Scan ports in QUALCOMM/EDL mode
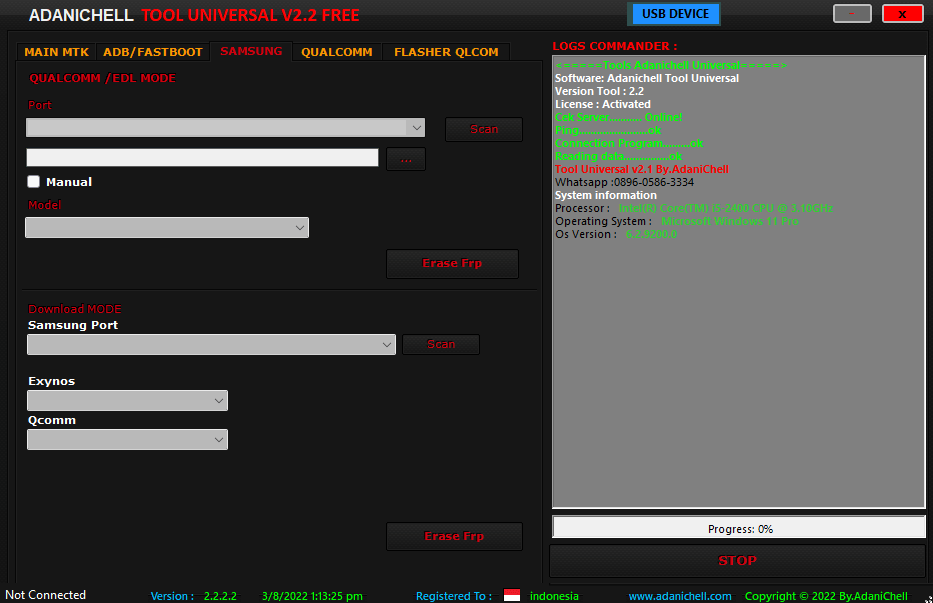The height and width of the screenshot is (603, 933). 483,129
